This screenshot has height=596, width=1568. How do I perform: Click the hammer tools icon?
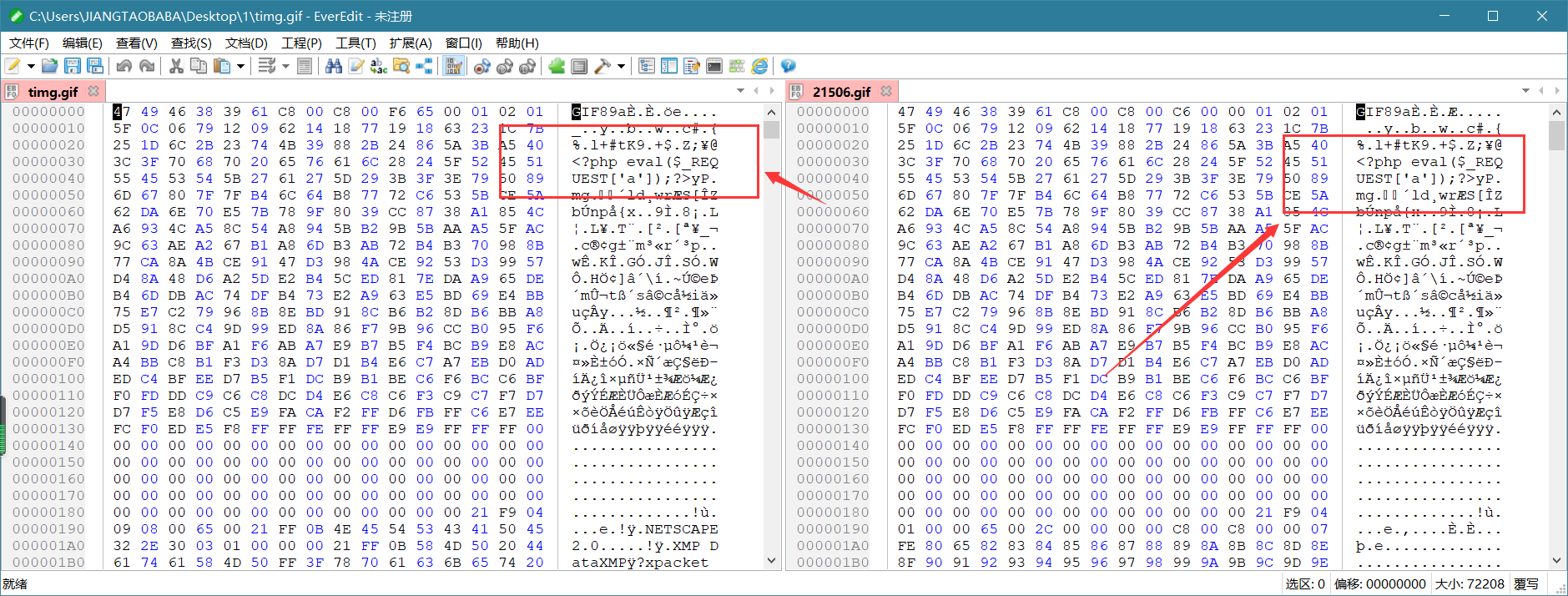pyautogui.click(x=602, y=66)
